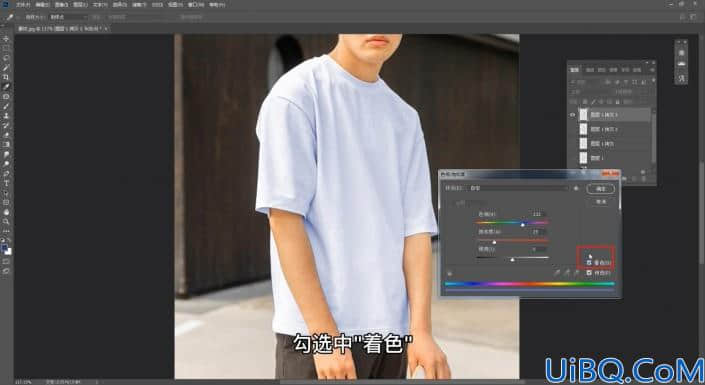Click the lightness value input field
The image size is (705, 385).
pos(538,249)
